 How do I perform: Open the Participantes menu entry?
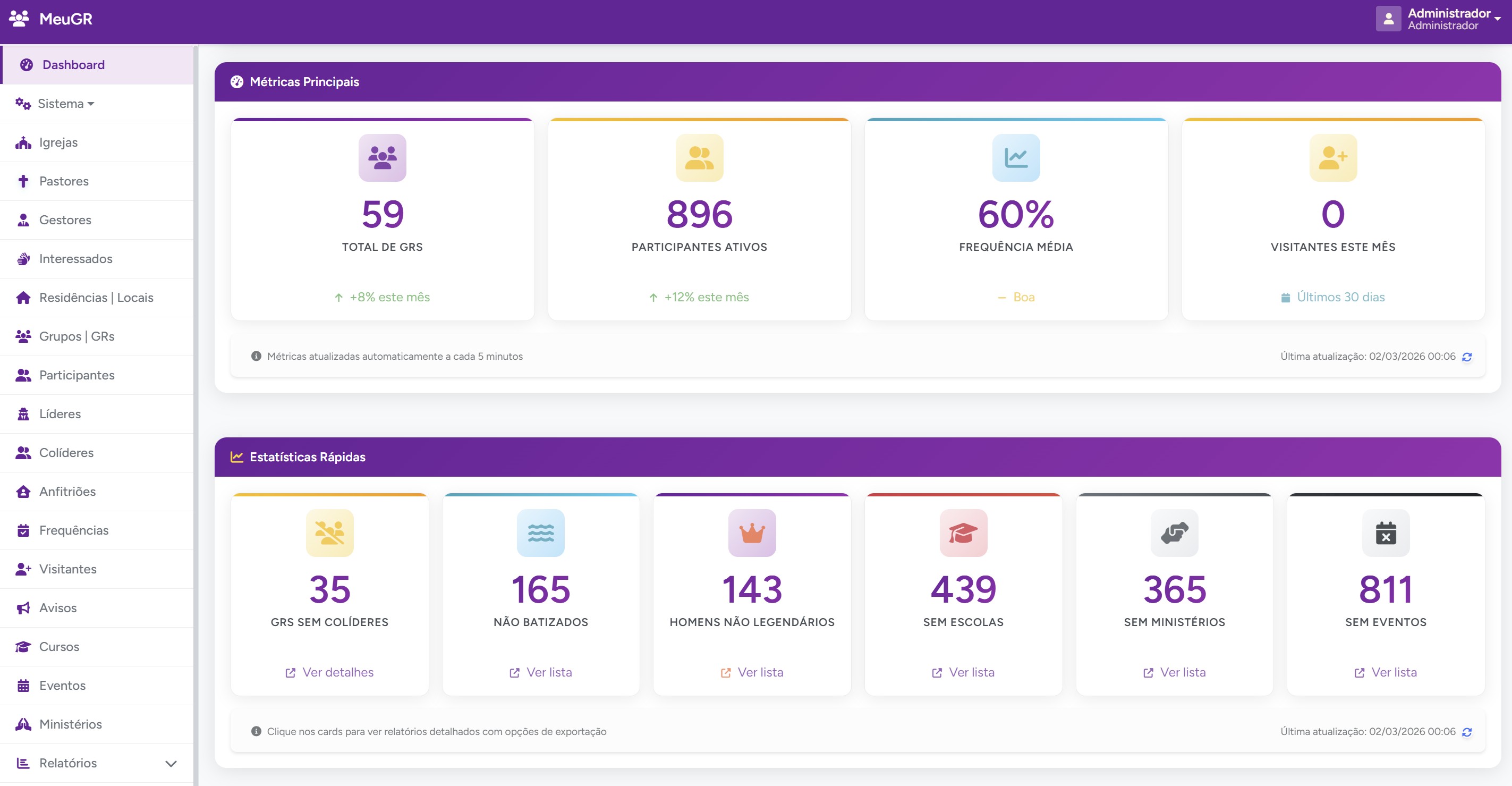pos(77,375)
